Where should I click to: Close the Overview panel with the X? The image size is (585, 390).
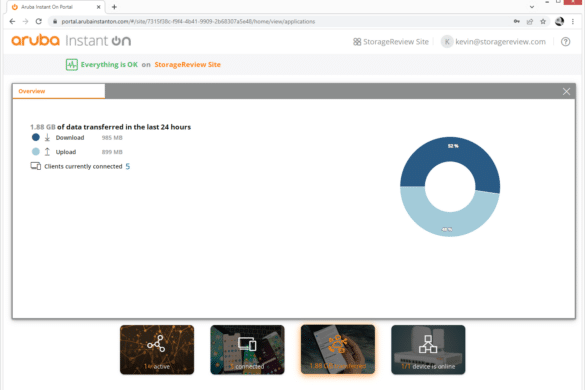tap(566, 91)
